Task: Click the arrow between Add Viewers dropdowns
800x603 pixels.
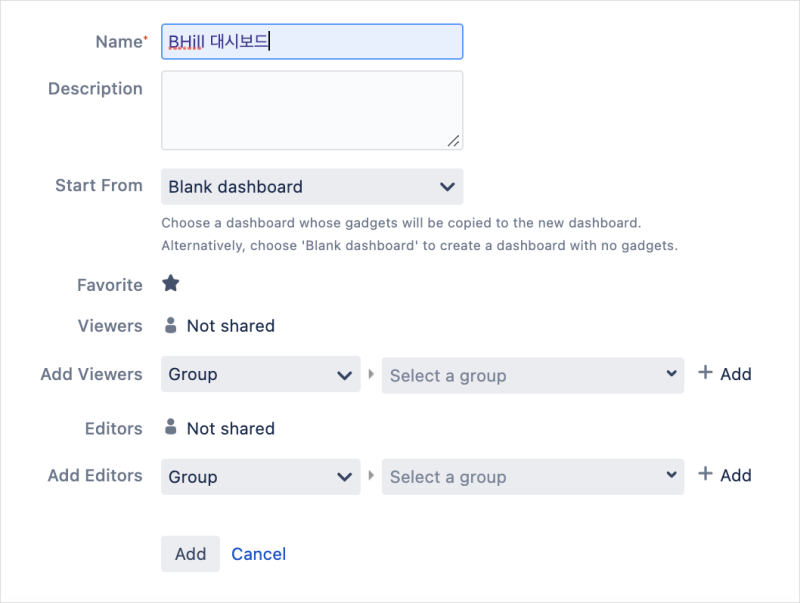Action: point(371,374)
